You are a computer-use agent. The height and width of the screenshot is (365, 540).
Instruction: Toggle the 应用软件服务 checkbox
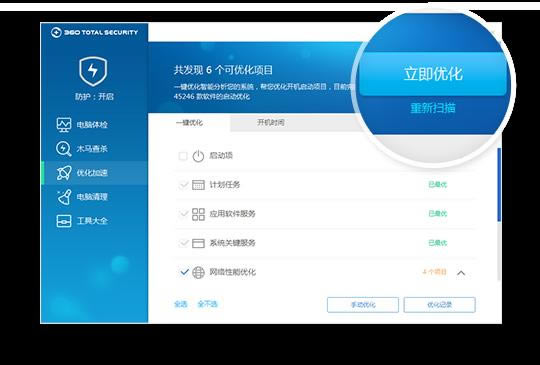(x=183, y=214)
